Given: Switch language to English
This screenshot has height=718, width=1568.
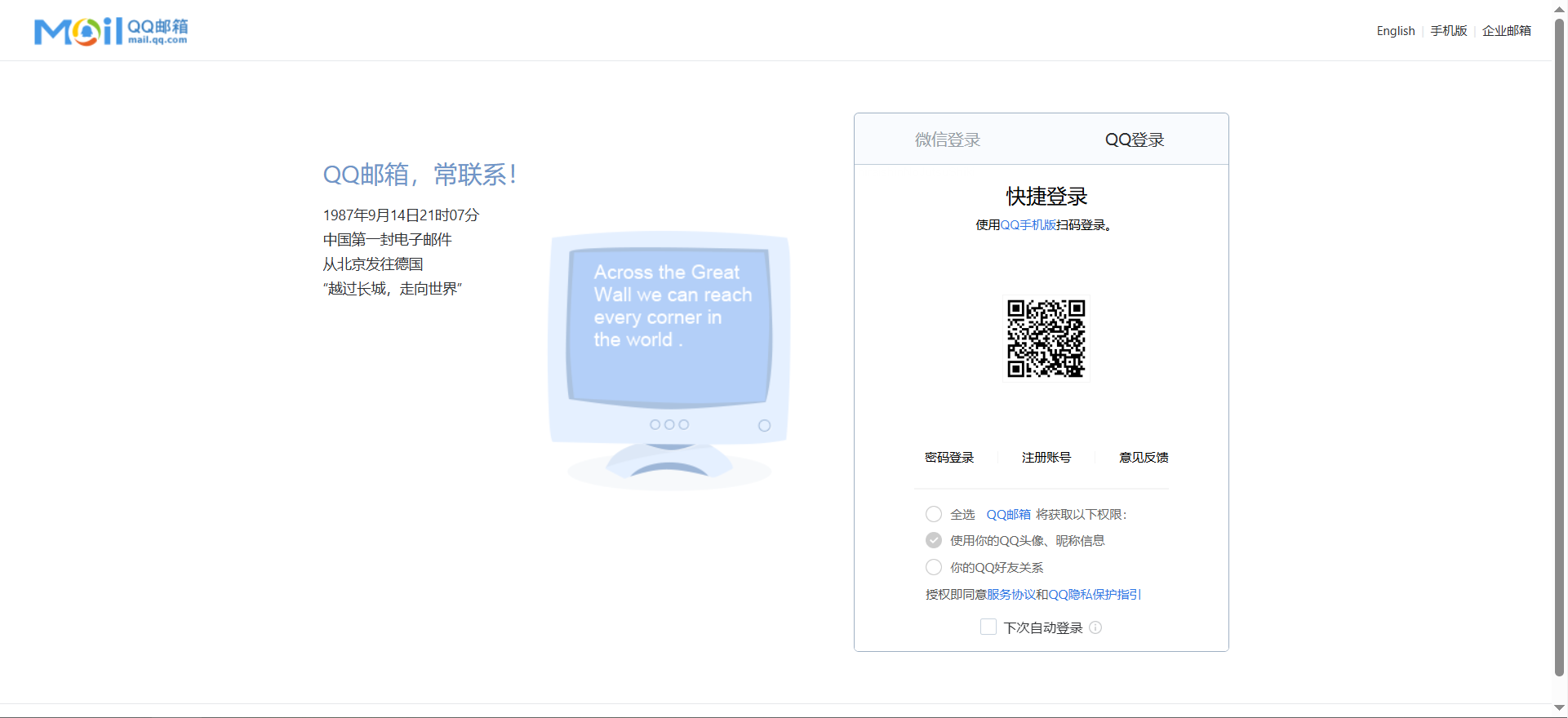Looking at the screenshot, I should [1395, 31].
